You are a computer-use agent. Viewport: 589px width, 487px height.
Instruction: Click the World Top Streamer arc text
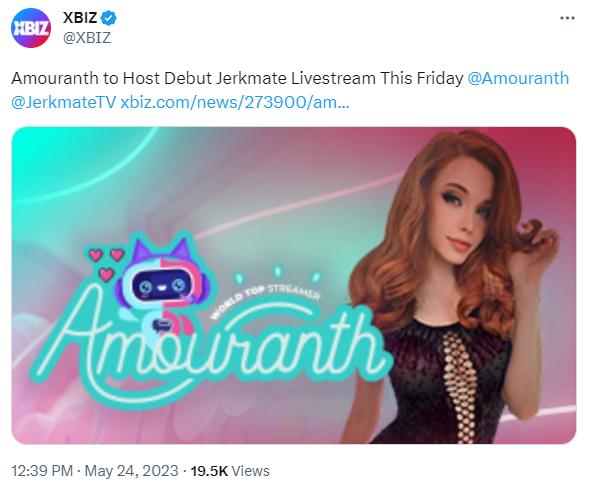(265, 299)
